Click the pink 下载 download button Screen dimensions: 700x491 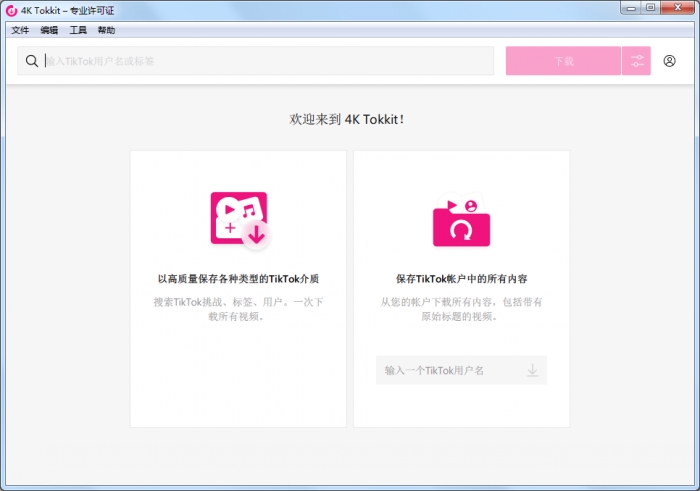[x=563, y=61]
